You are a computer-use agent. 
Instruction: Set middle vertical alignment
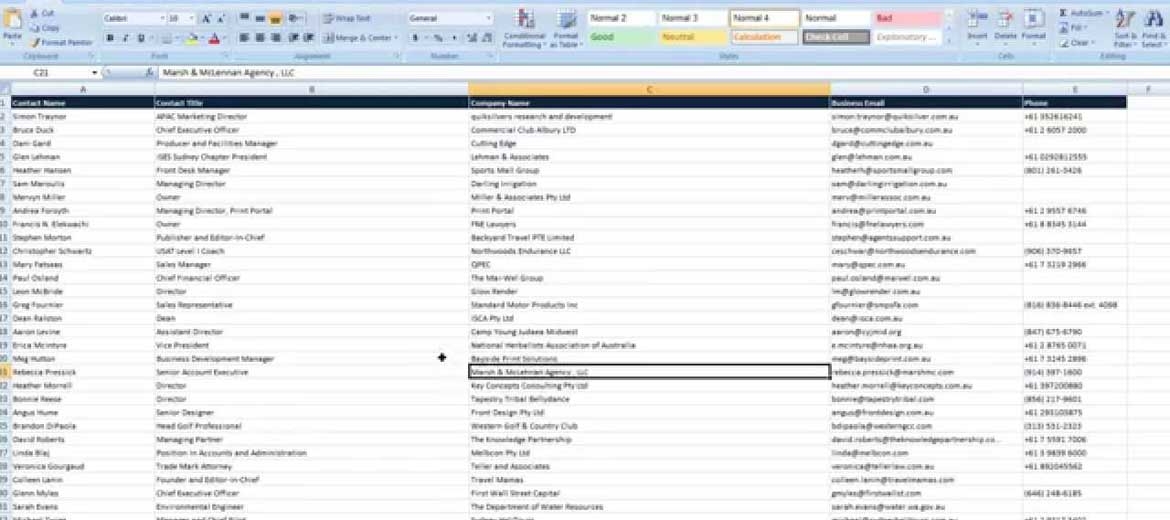tap(260, 18)
